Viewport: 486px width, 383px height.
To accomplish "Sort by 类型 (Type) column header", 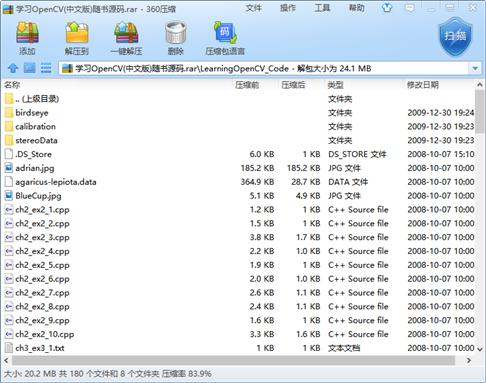I will [x=335, y=85].
